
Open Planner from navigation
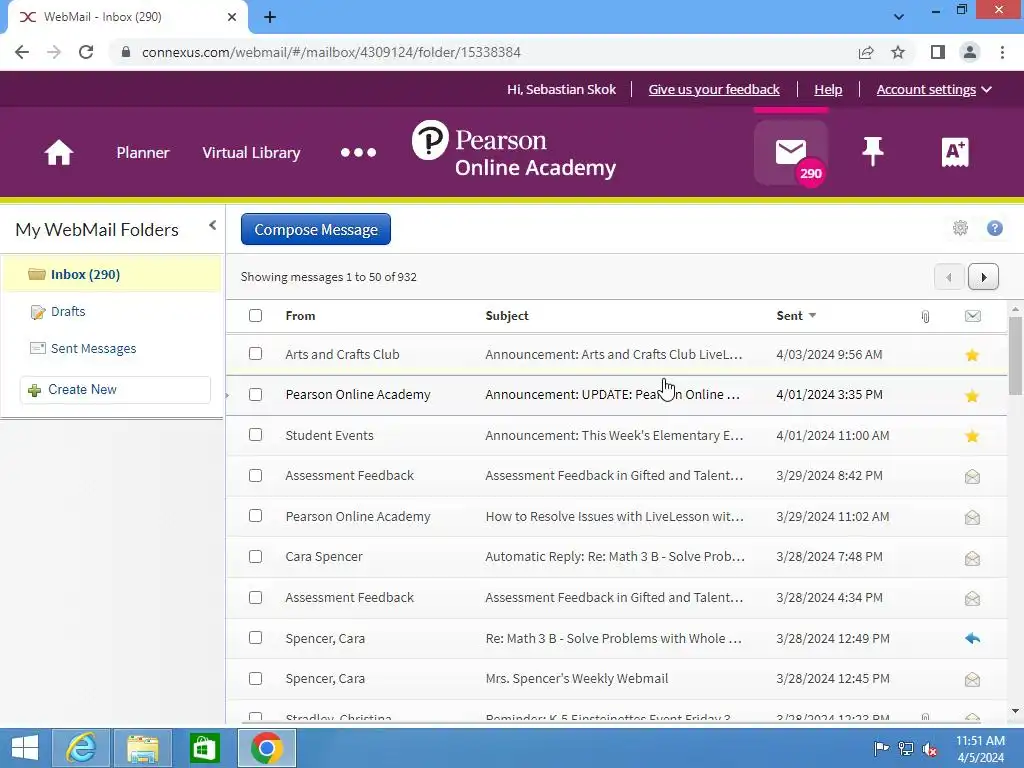coord(143,153)
